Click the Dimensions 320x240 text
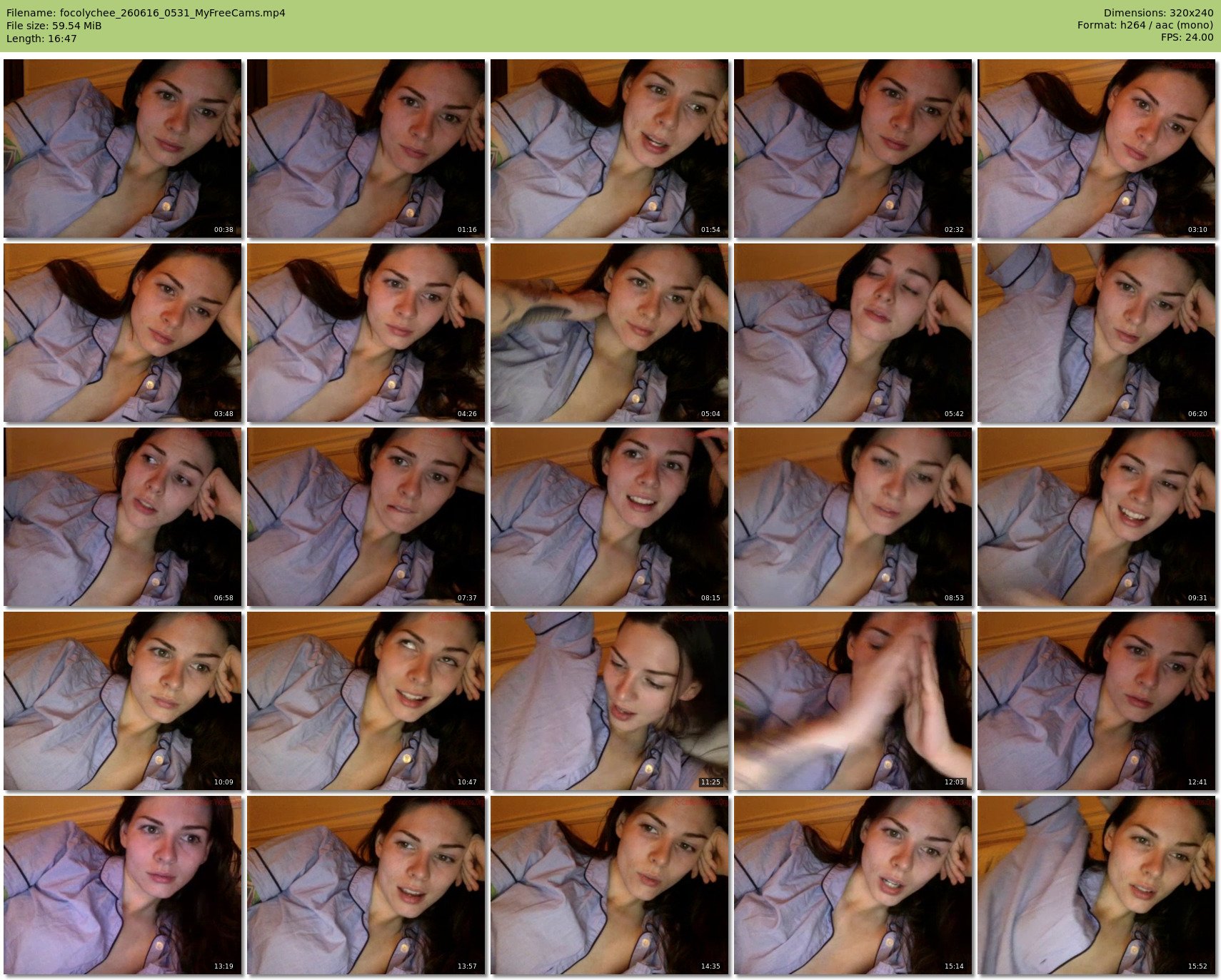The width and height of the screenshot is (1221, 980). 1158,13
